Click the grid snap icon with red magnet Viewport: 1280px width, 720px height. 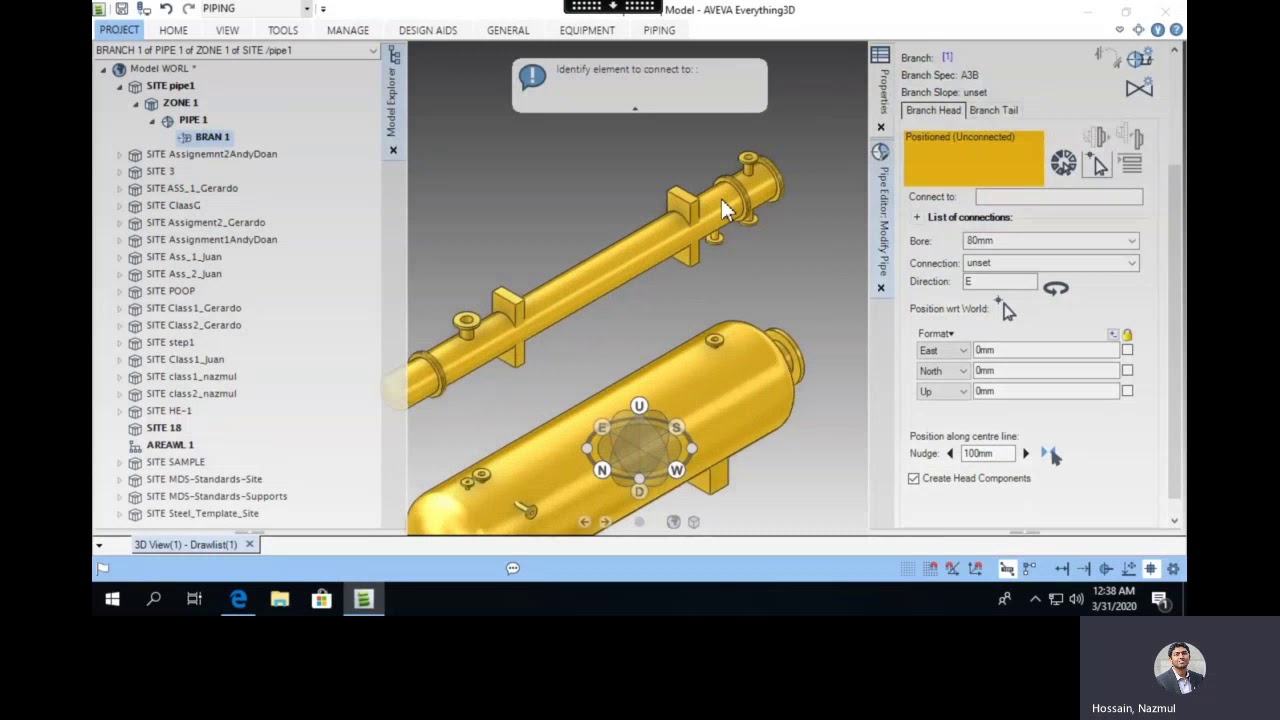click(930, 569)
